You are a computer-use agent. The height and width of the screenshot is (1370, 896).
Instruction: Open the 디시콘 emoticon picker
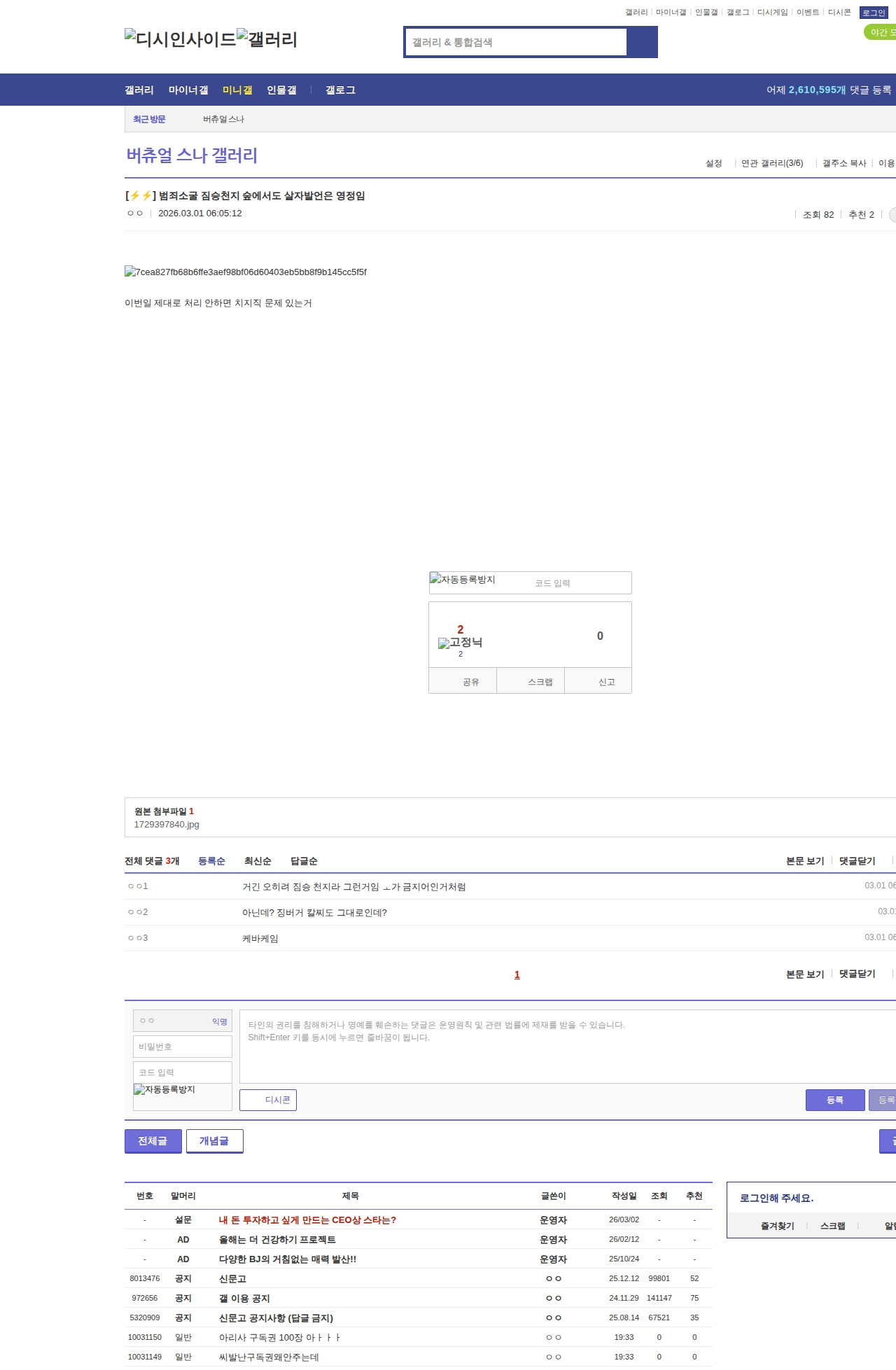click(268, 1100)
